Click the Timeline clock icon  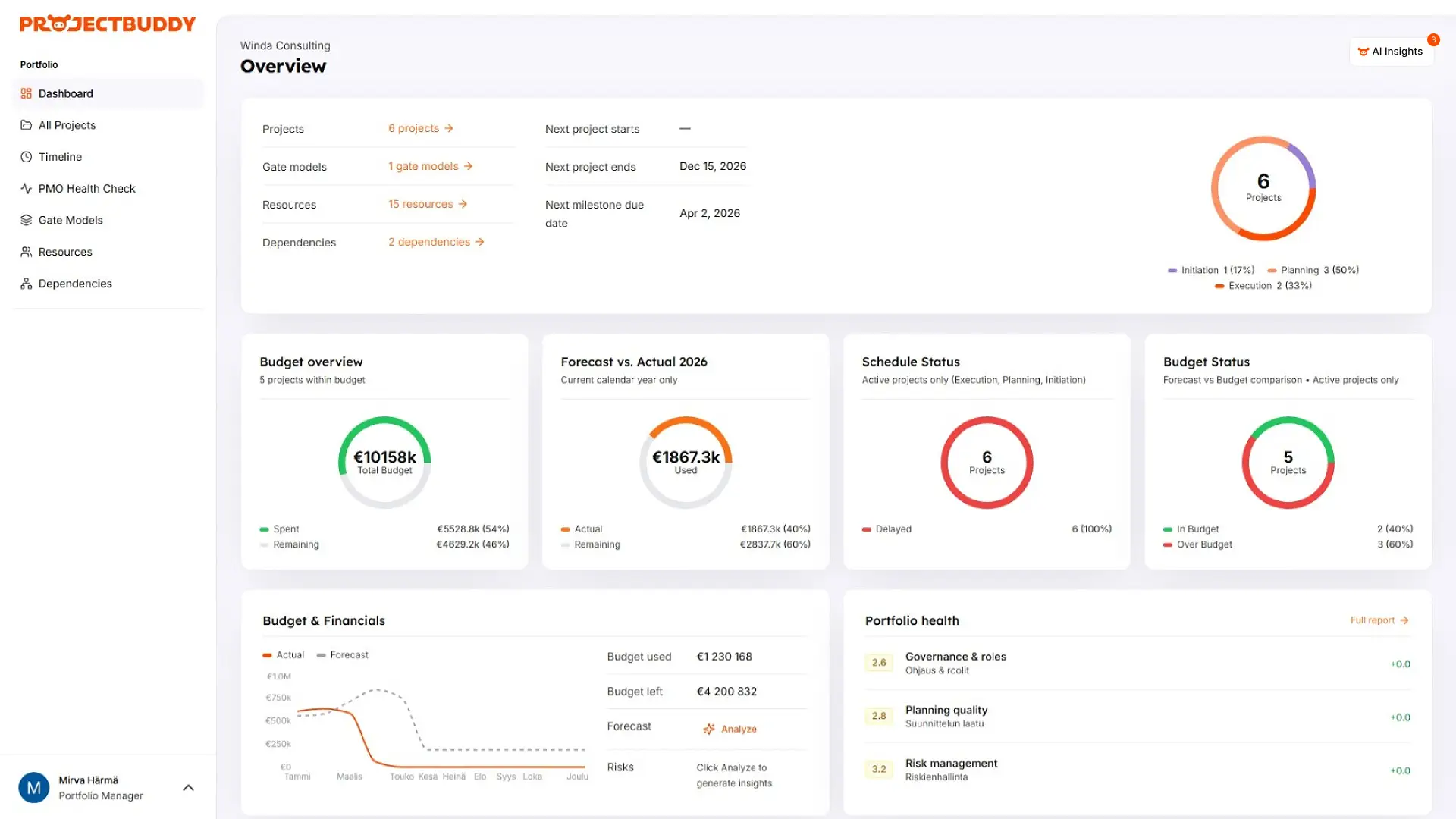26,157
